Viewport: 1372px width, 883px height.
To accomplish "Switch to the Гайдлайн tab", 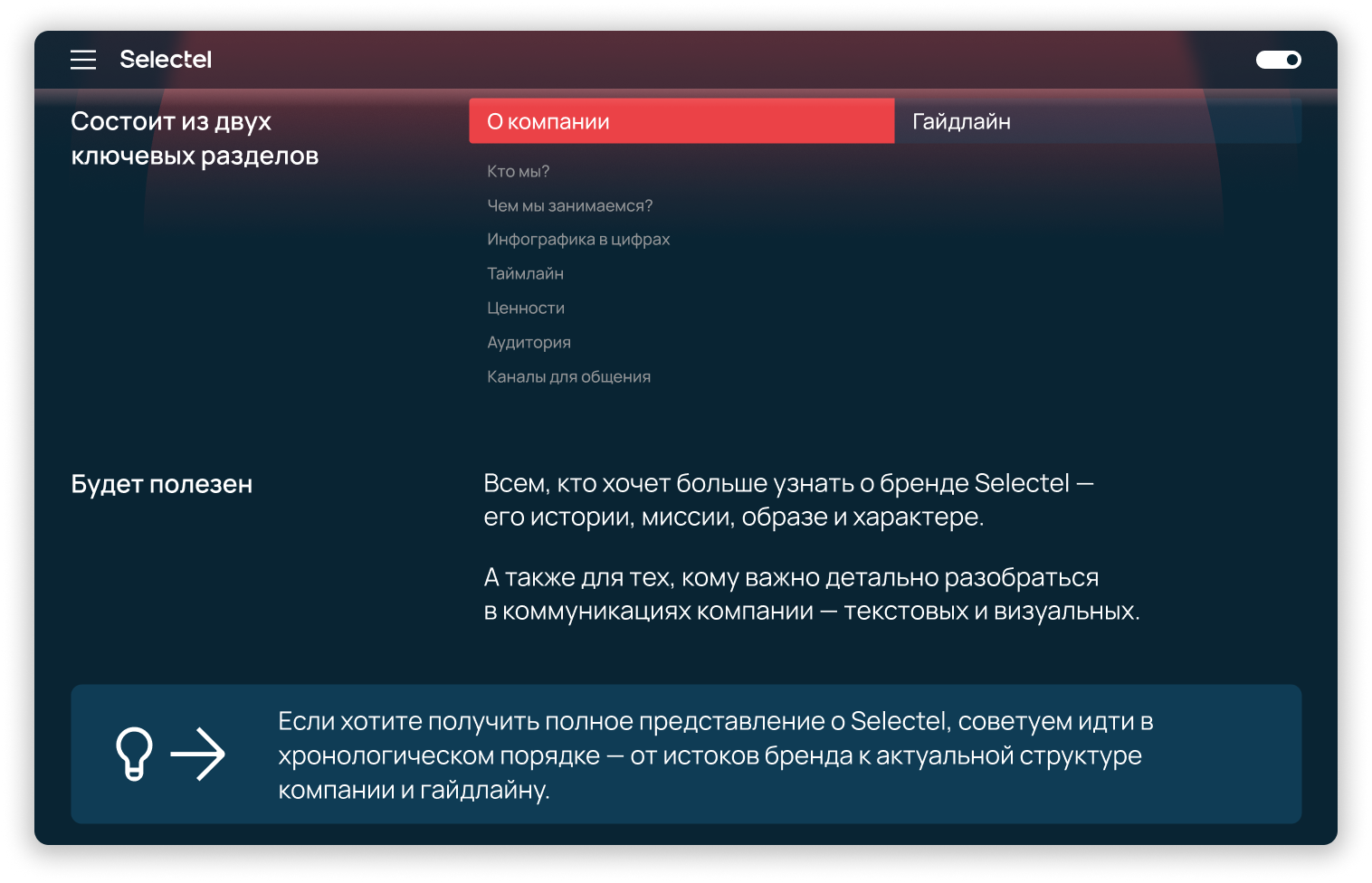I will click(x=961, y=121).
